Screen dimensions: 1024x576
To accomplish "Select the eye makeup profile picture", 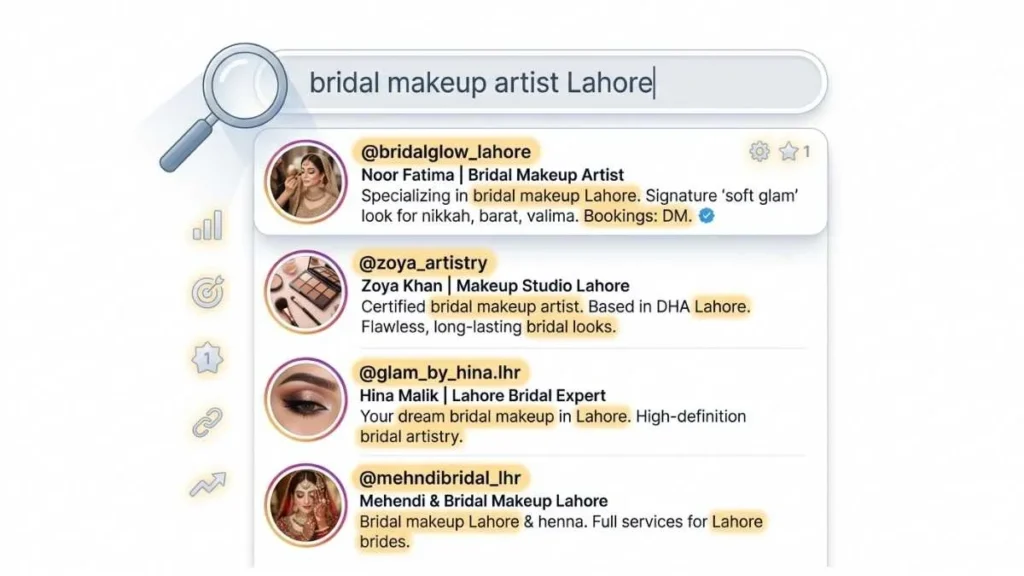I will [306, 400].
